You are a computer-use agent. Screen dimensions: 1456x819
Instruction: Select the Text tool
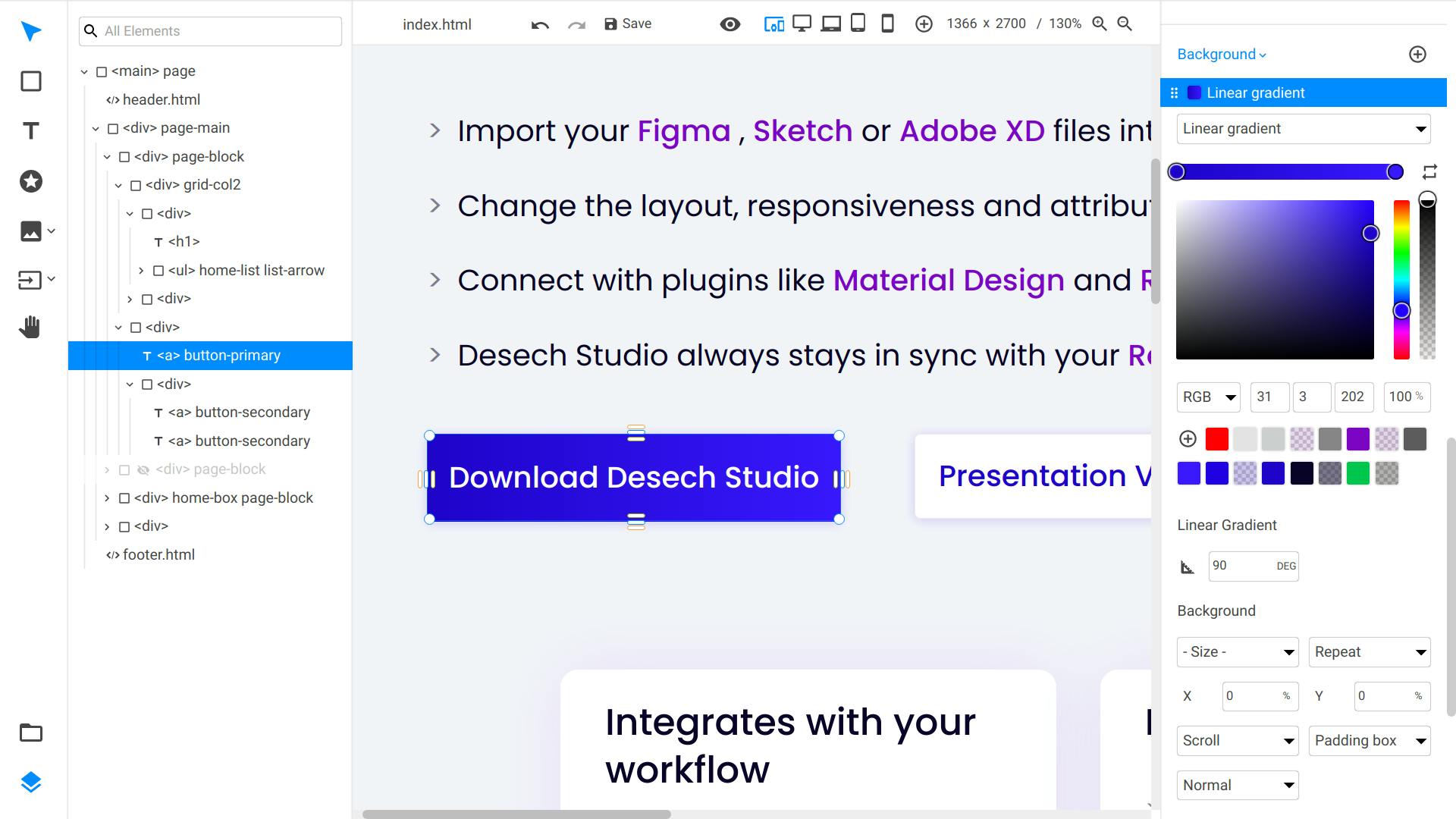pyautogui.click(x=30, y=130)
